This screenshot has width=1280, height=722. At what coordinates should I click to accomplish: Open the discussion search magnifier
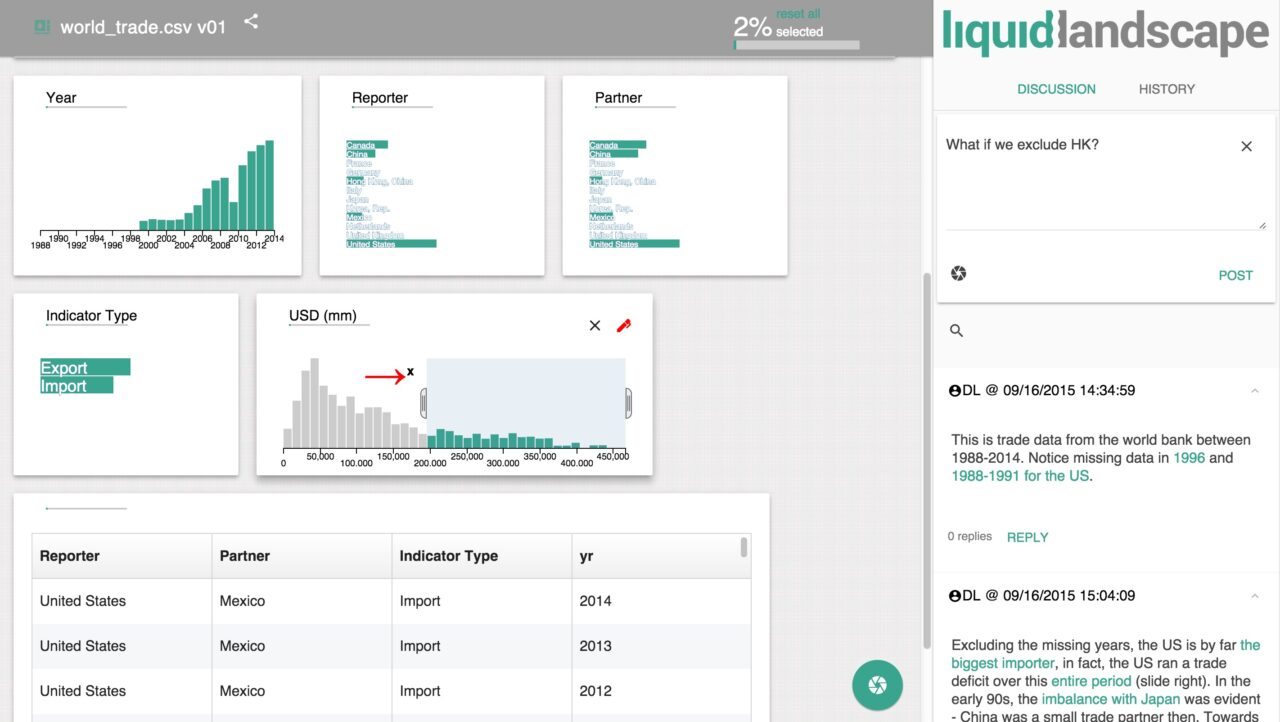(x=957, y=331)
